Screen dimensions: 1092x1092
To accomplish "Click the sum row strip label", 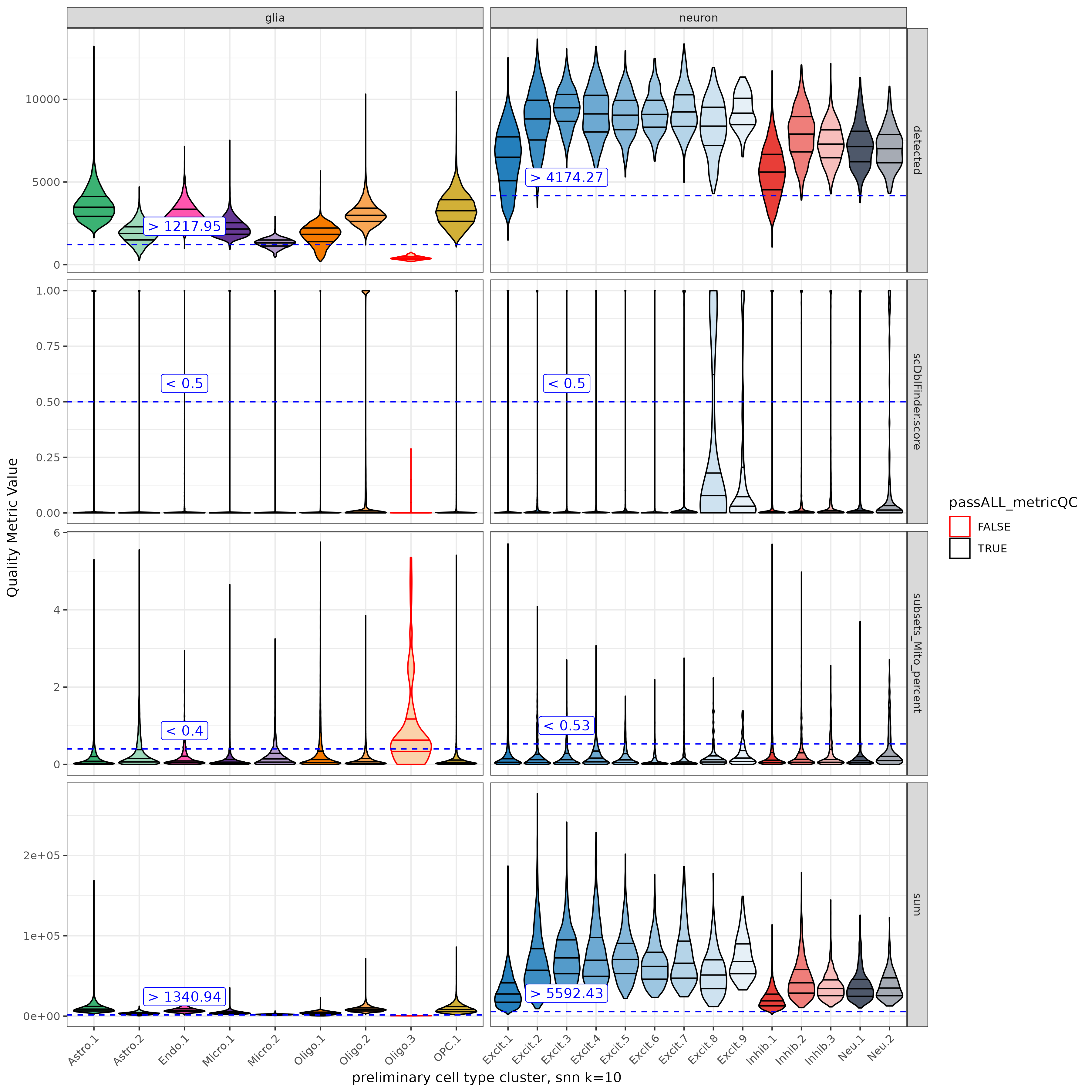I will click(x=917, y=904).
